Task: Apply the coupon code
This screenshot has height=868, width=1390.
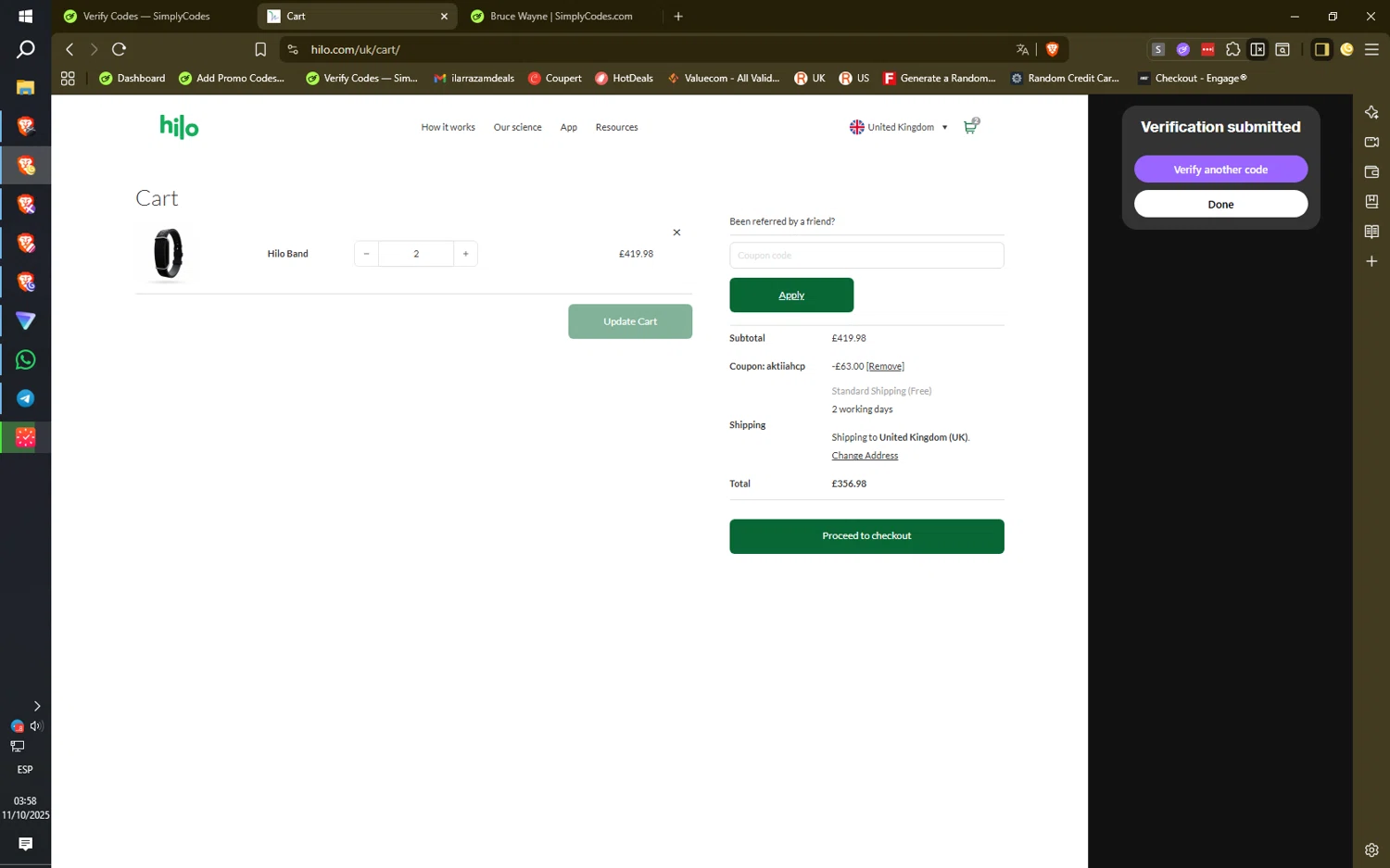Action: (791, 295)
